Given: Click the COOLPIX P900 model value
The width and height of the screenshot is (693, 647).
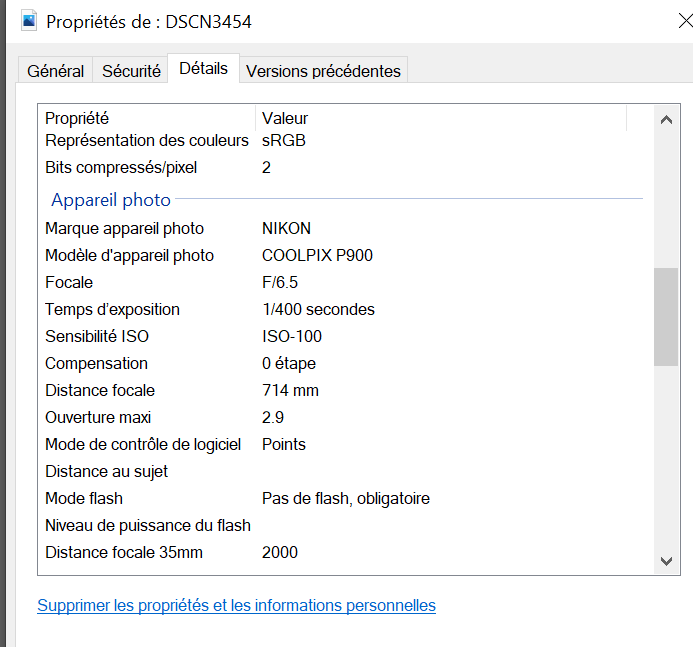Looking at the screenshot, I should click(x=317, y=256).
